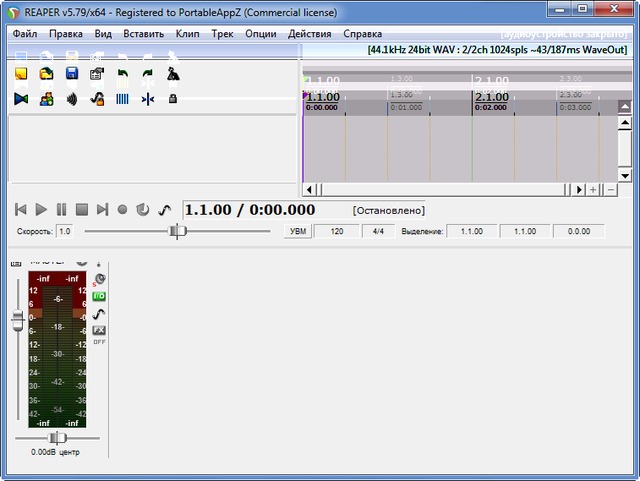Toggle the repeat loop button in transport
The image size is (640, 481).
[x=142, y=210]
